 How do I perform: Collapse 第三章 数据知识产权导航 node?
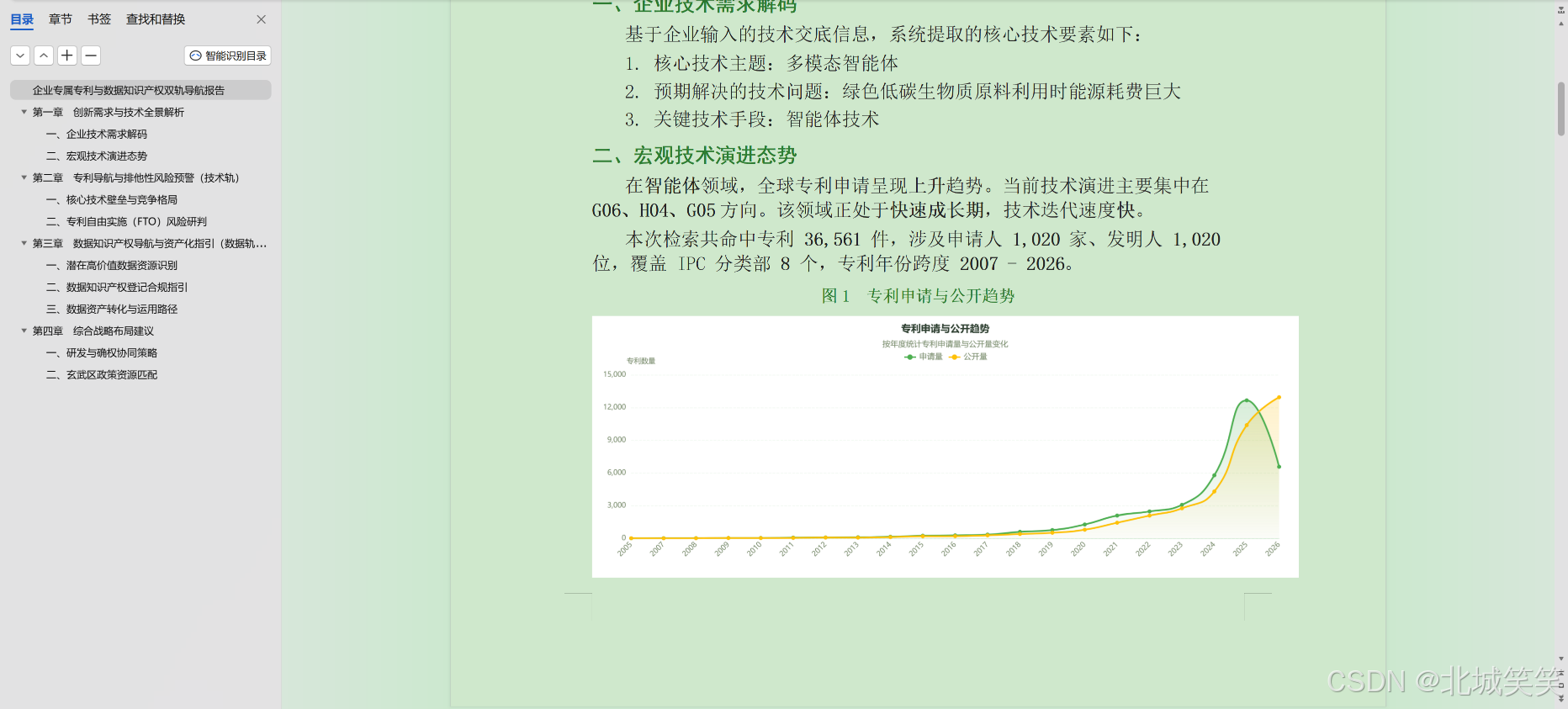pyautogui.click(x=24, y=243)
